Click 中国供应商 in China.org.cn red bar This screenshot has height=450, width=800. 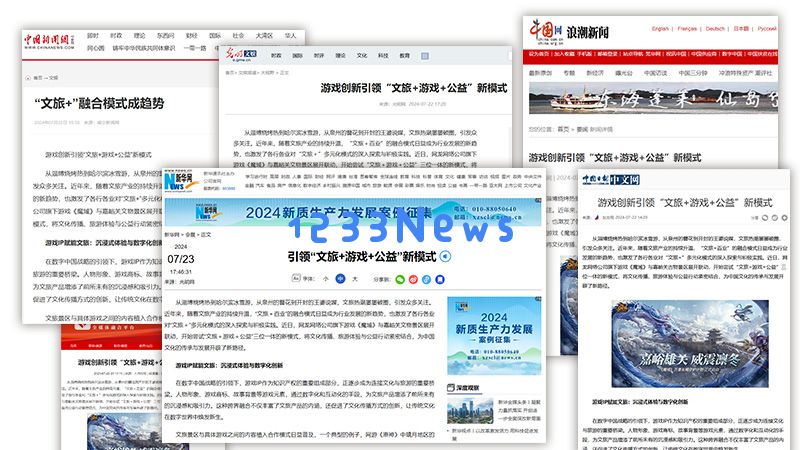(x=704, y=54)
